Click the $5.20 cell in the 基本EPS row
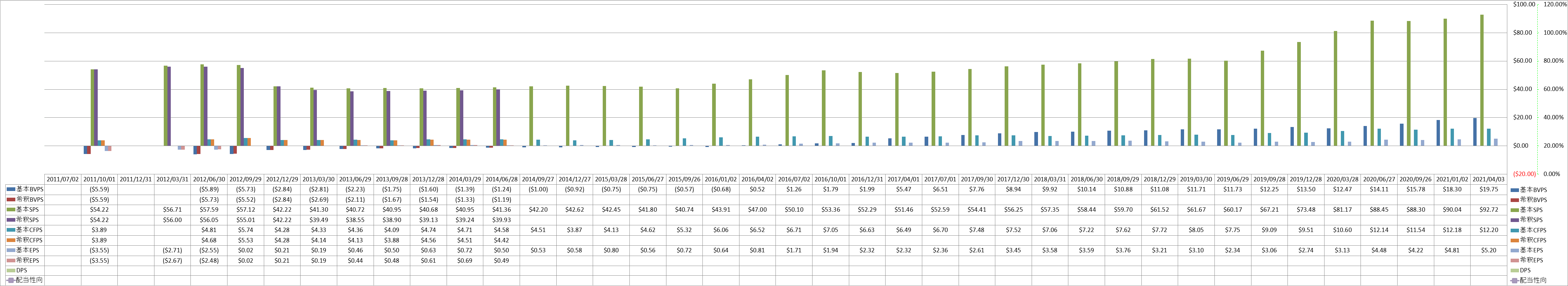 click(1490, 250)
